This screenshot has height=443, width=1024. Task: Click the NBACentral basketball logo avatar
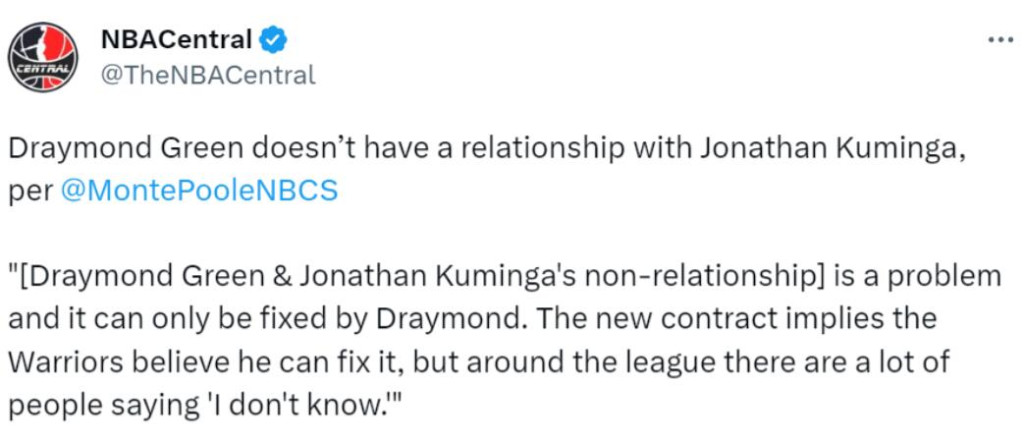coord(43,57)
